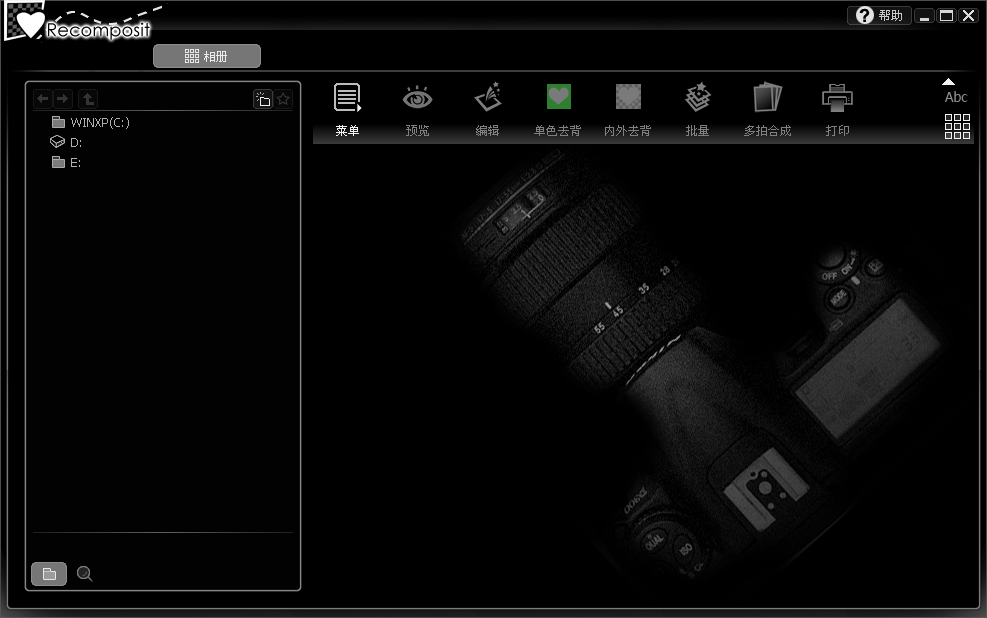This screenshot has height=618, width=987.
Task: Switch to the folder view mode button
Action: tap(49, 574)
